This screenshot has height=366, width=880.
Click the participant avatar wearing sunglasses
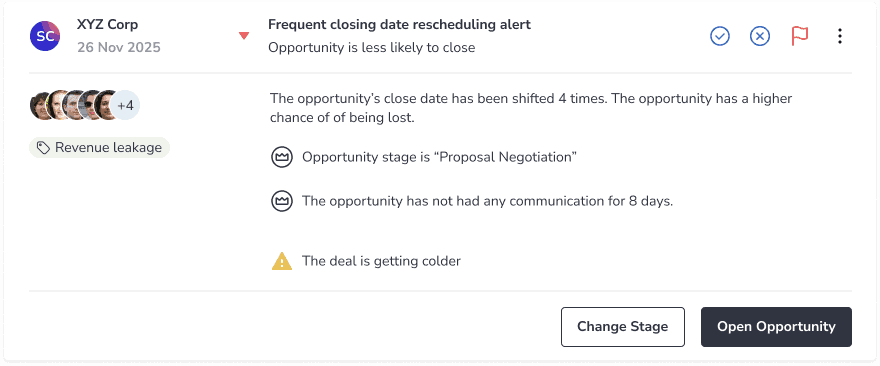pyautogui.click(x=90, y=106)
